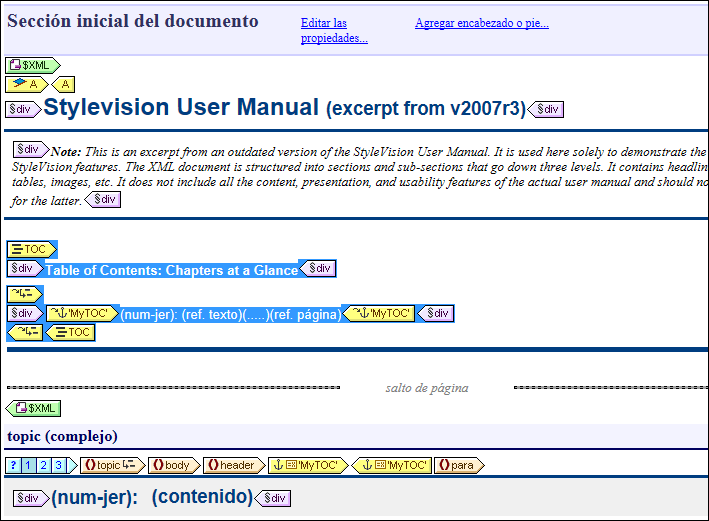This screenshot has height=521, width=709.
Task: Toggle template level 1 box
Action: click(x=28, y=465)
